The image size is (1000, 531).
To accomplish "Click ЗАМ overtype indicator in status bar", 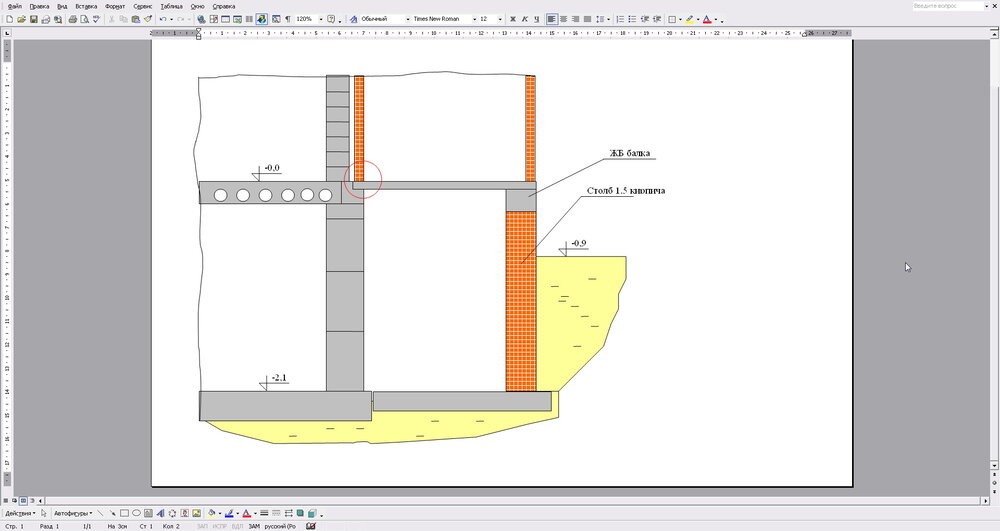I will tap(254, 526).
